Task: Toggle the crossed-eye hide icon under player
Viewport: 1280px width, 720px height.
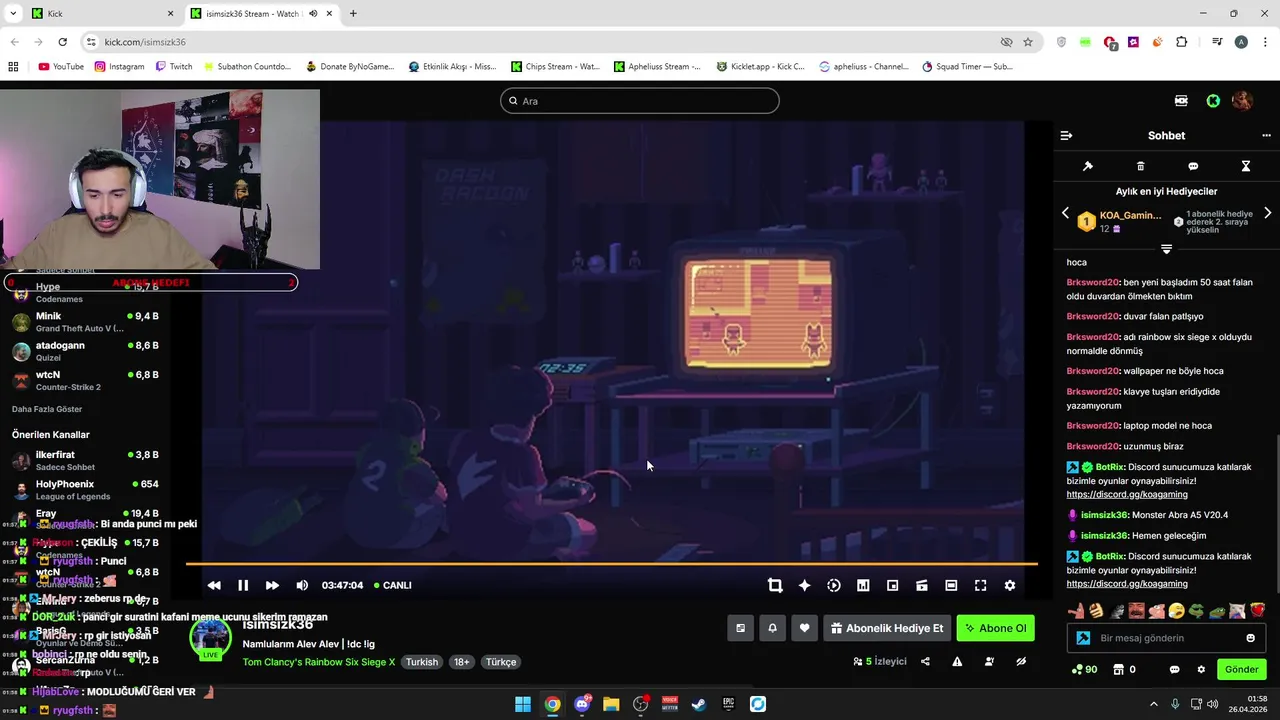Action: 1021,661
